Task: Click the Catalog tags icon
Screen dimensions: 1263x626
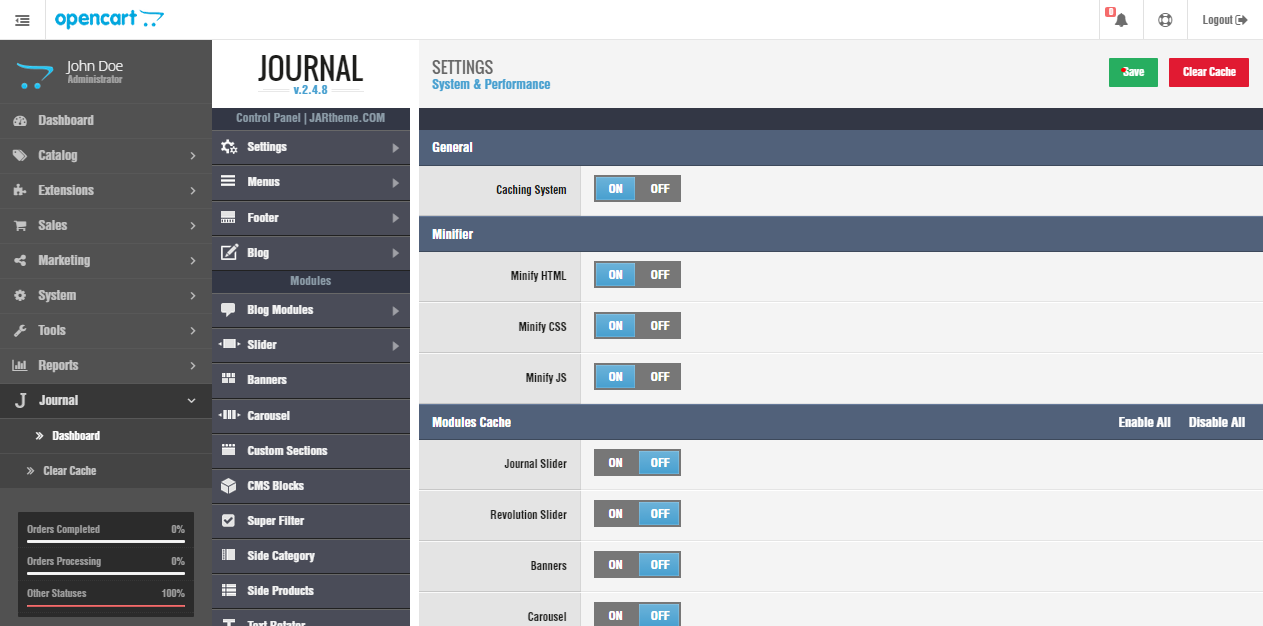Action: pyautogui.click(x=20, y=155)
